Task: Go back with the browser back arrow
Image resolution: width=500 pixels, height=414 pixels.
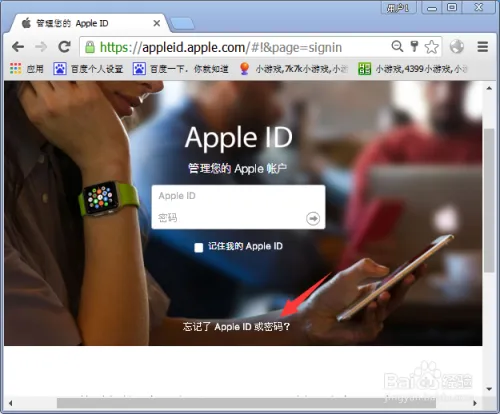Action: coord(18,47)
